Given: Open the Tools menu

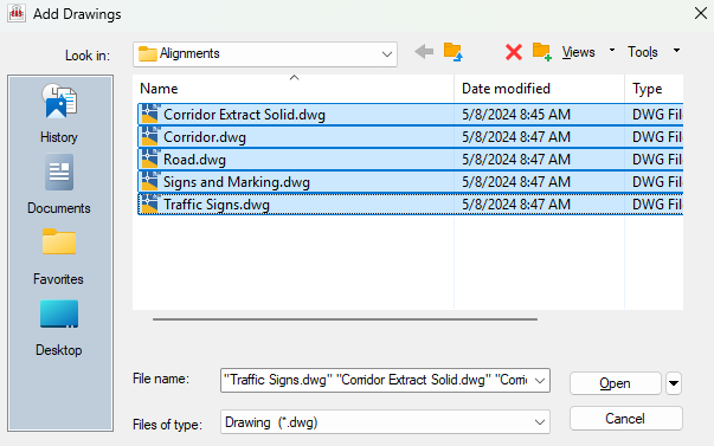Looking at the screenshot, I should (643, 52).
